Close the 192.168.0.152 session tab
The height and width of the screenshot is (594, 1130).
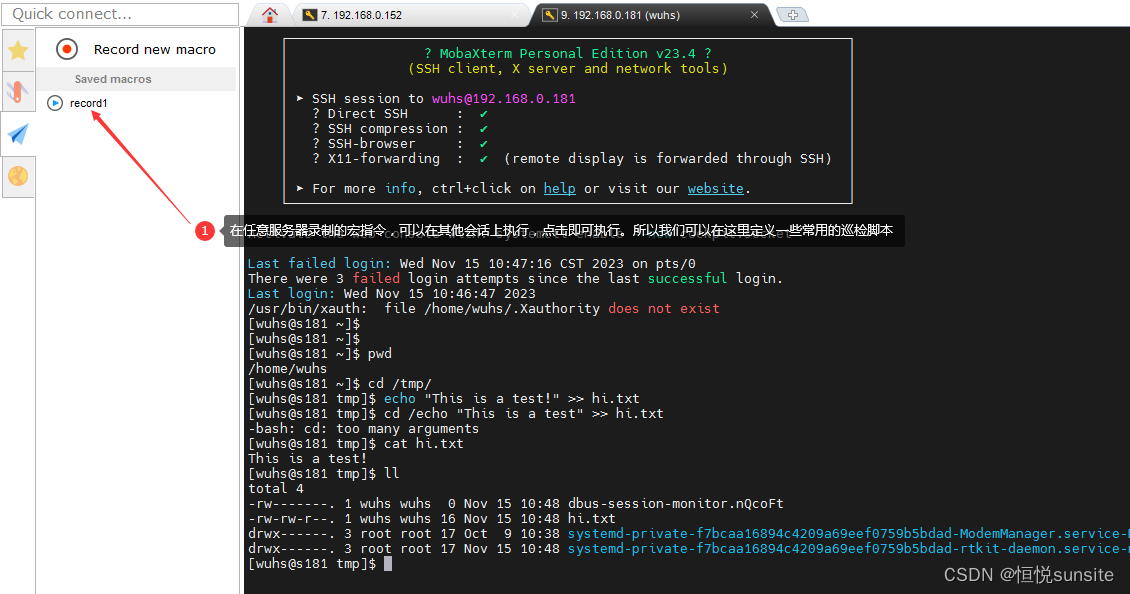tap(516, 15)
